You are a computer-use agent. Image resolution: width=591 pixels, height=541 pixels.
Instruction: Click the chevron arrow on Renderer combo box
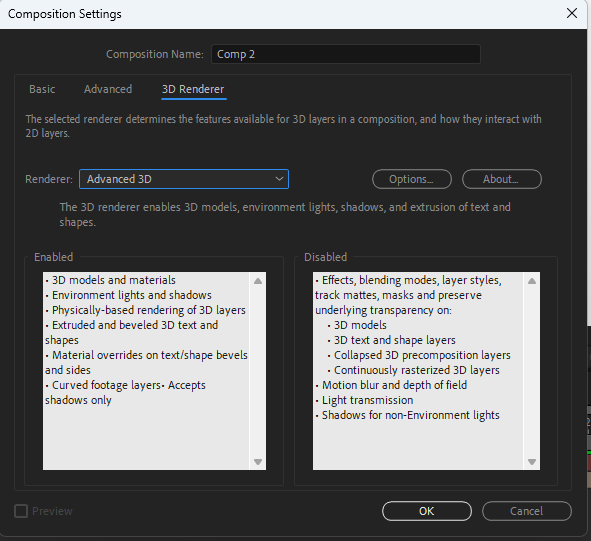point(279,179)
